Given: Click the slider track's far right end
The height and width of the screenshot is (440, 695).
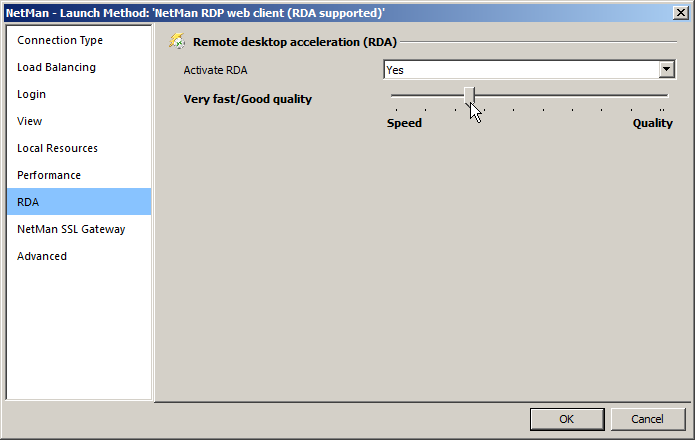Looking at the screenshot, I should click(x=664, y=95).
